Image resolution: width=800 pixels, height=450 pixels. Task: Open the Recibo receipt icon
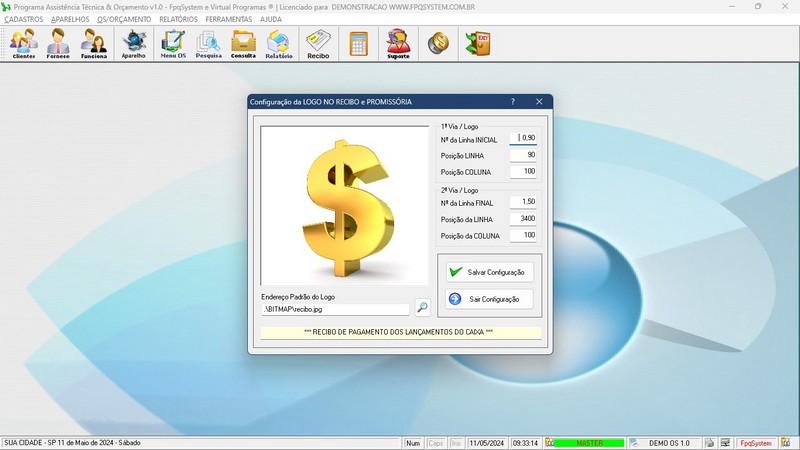[318, 44]
